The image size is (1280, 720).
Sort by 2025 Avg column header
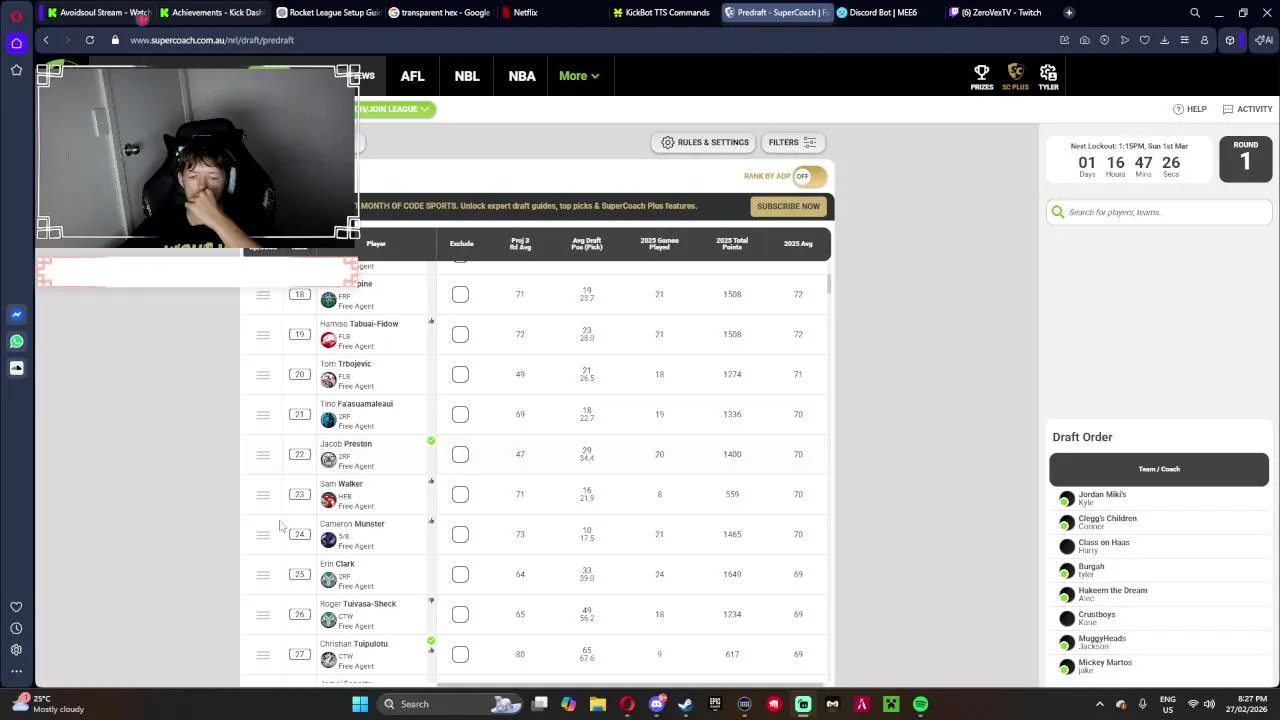pyautogui.click(x=798, y=243)
